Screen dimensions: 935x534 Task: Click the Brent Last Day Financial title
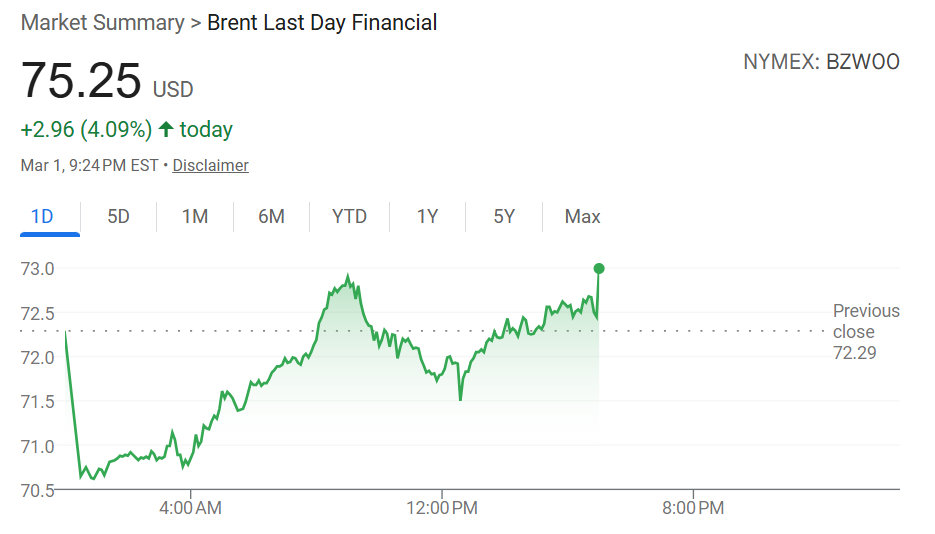click(322, 23)
